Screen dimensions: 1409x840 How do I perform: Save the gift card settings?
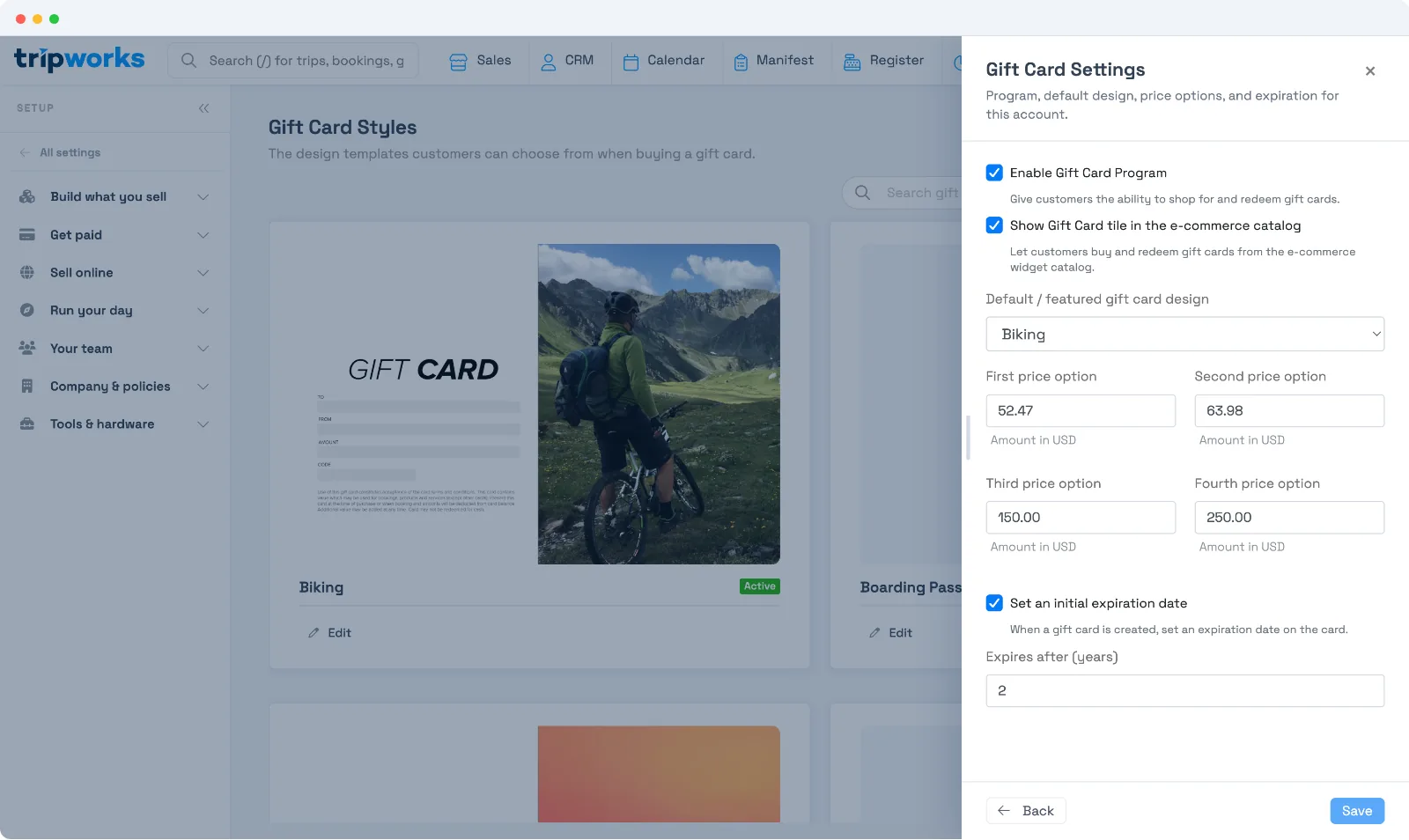point(1357,811)
